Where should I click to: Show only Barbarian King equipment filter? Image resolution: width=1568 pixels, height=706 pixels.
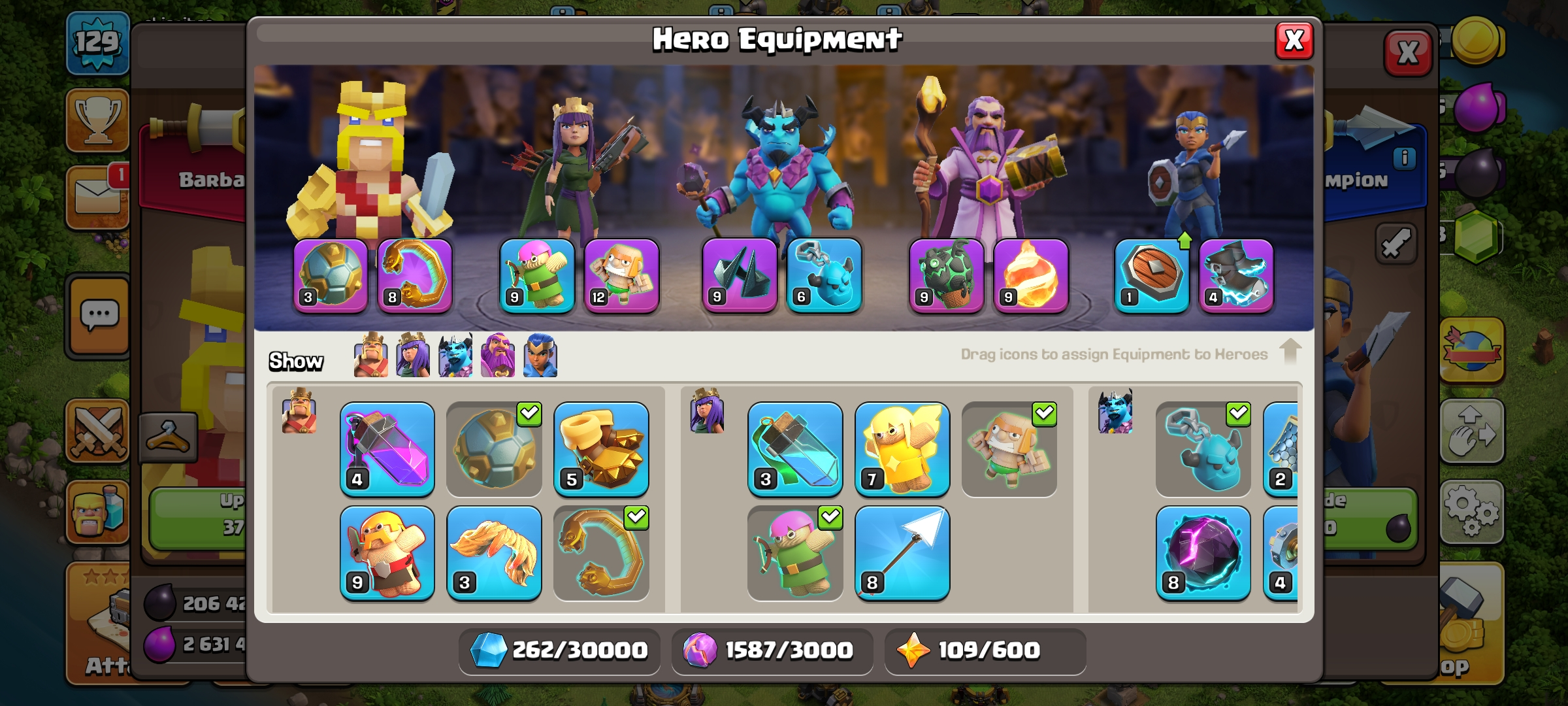(371, 355)
